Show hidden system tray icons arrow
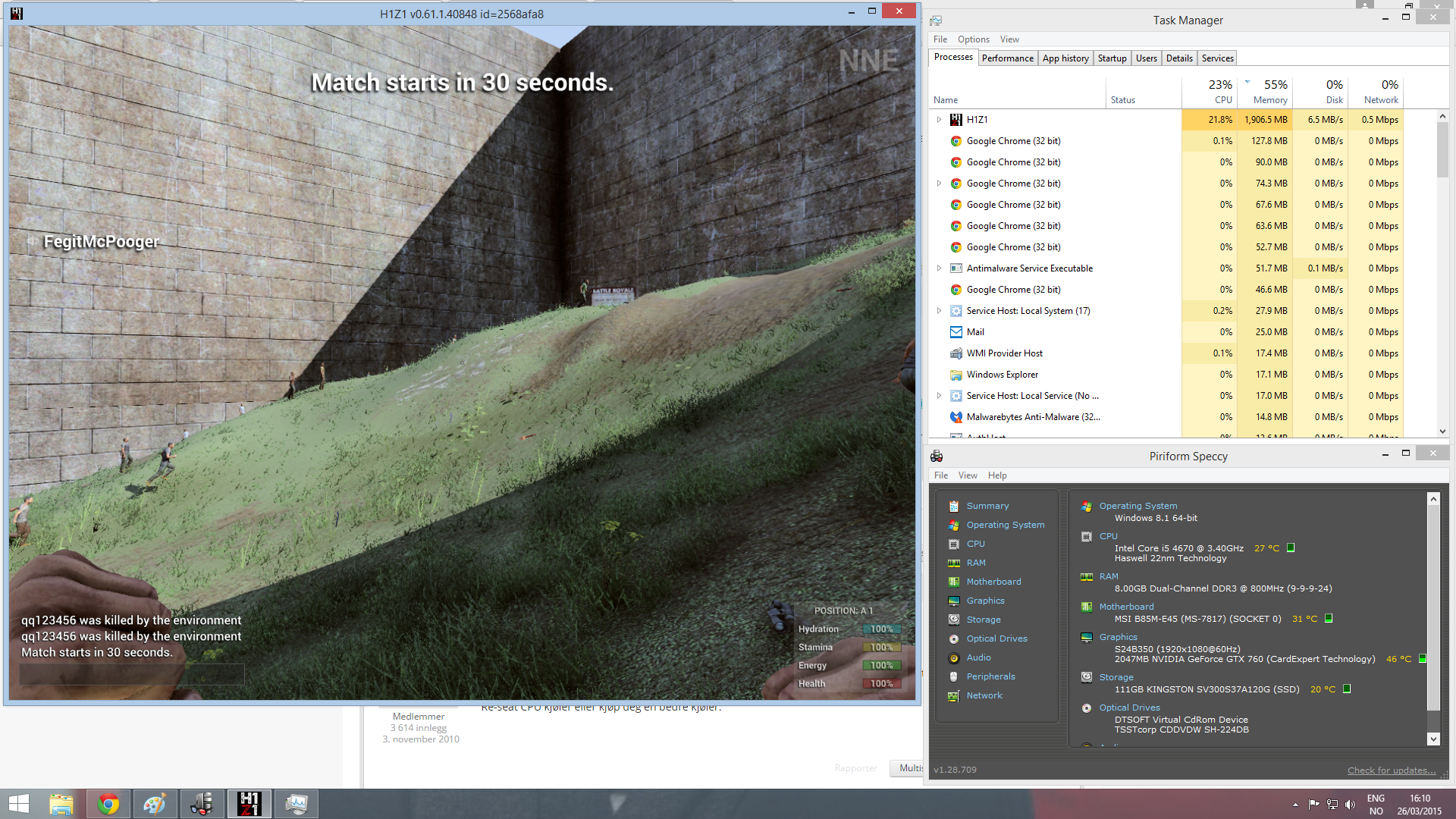This screenshot has height=819, width=1456. click(x=1295, y=805)
